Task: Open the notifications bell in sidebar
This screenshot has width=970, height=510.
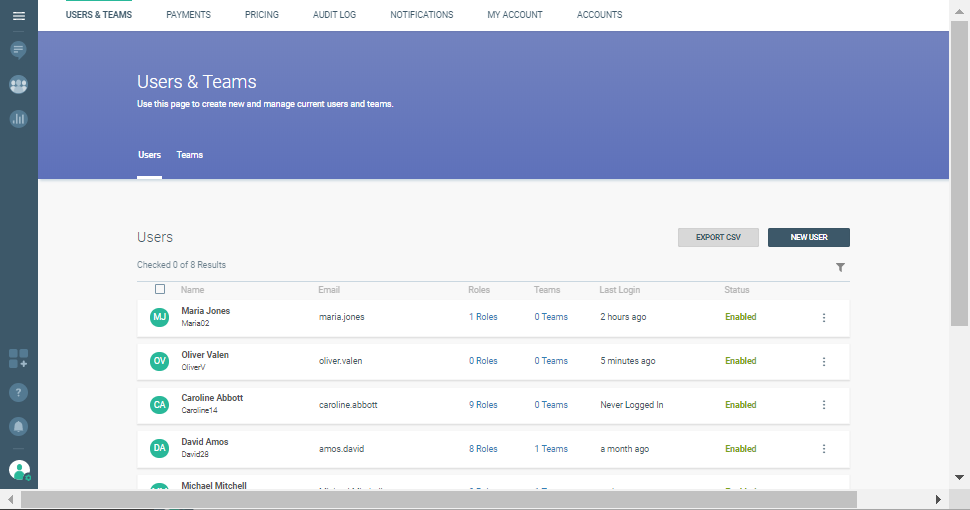Action: click(18, 426)
